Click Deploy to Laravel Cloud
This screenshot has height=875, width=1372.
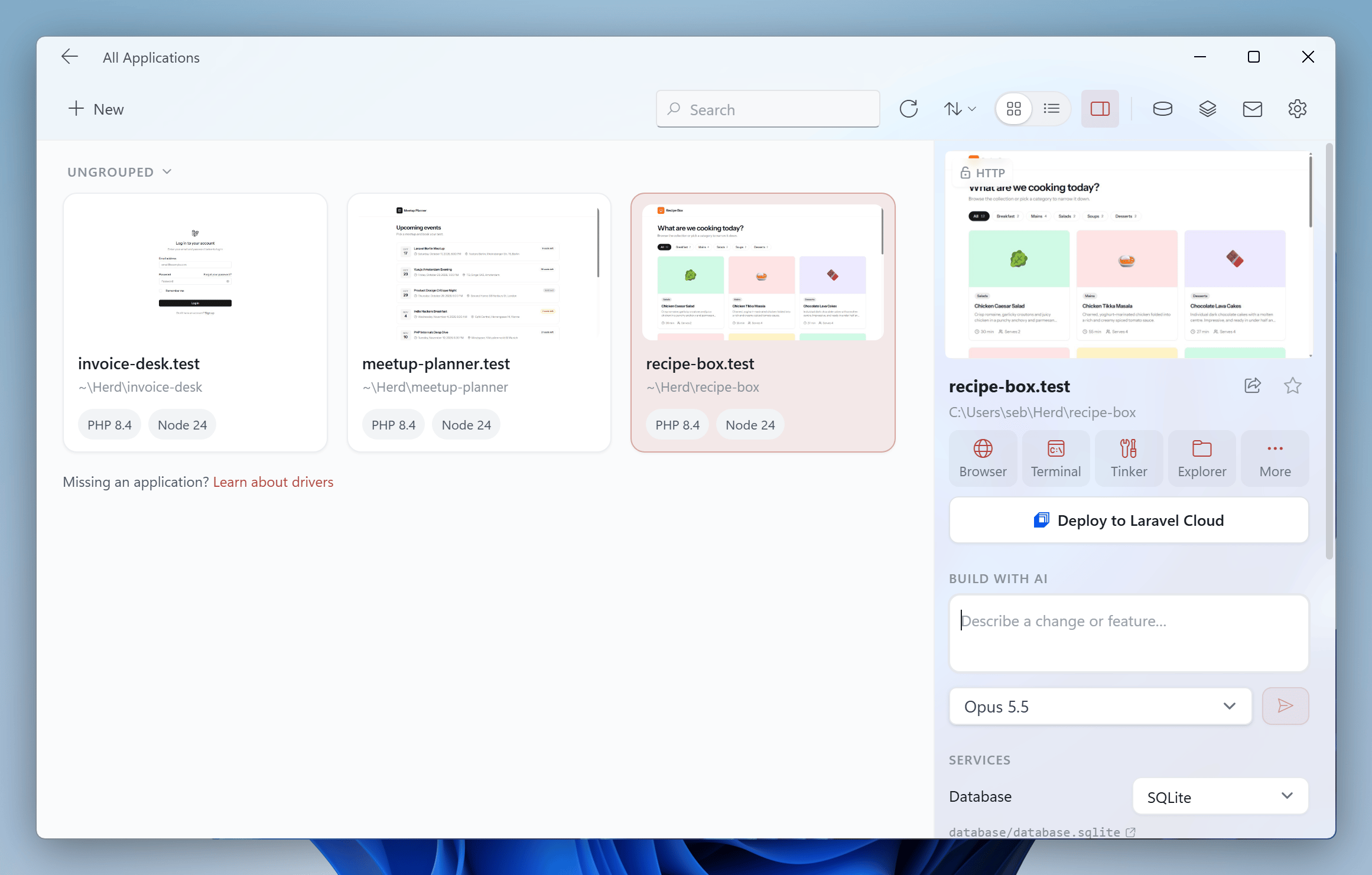(x=1129, y=520)
